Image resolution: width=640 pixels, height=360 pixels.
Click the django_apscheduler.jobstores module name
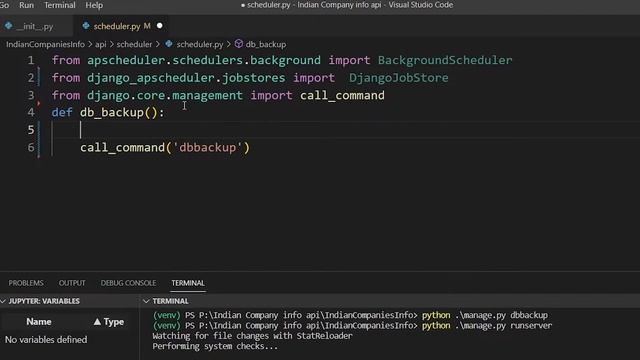[x=186, y=78]
